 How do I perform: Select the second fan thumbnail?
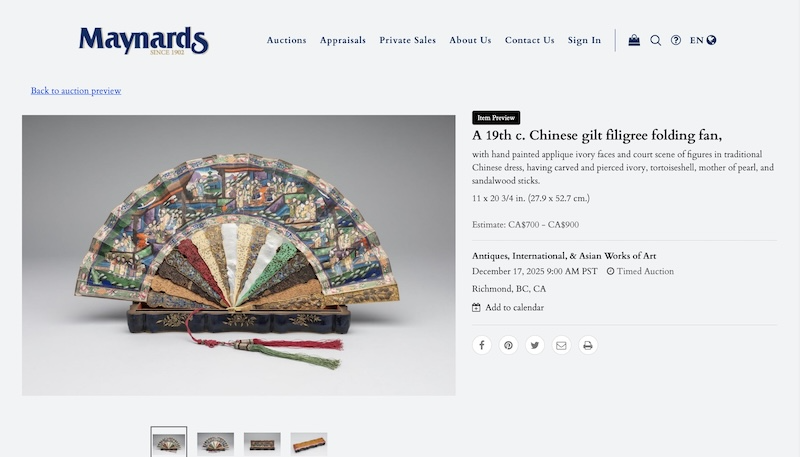215,443
